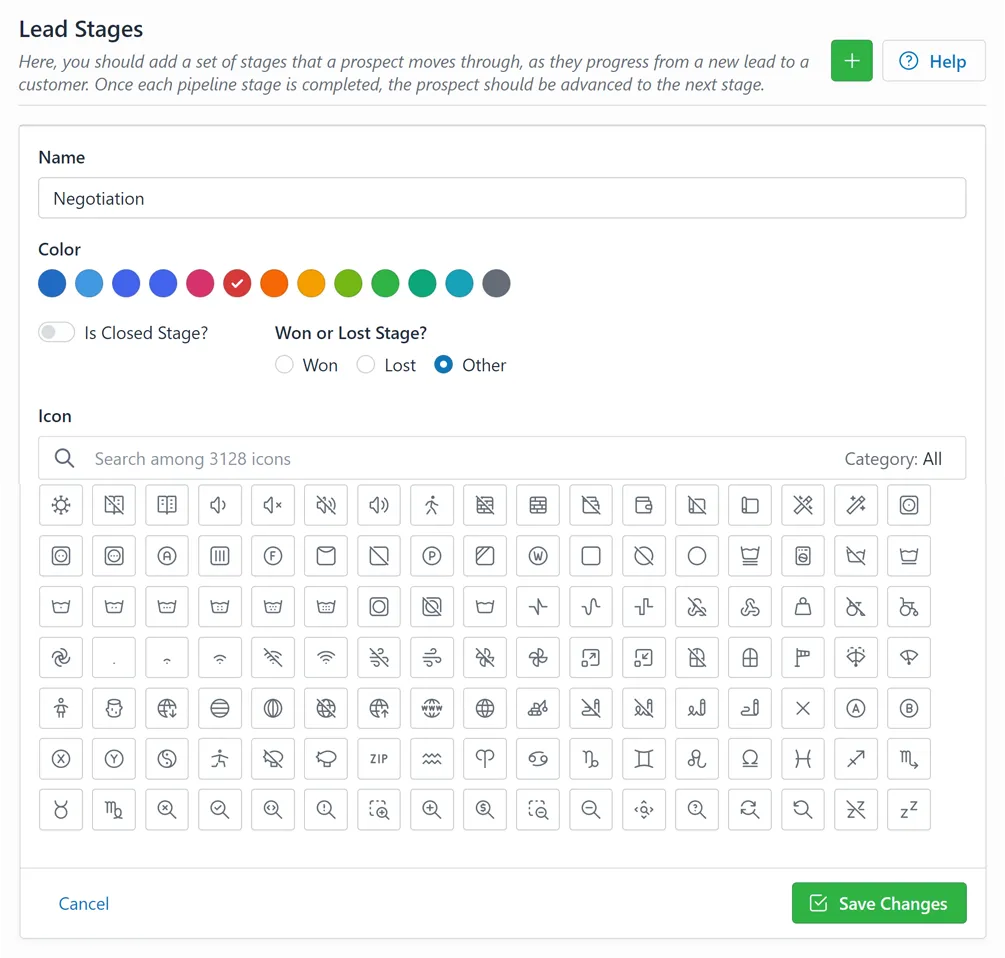Select the ZIP file icon
This screenshot has height=958, width=1005.
click(379, 759)
